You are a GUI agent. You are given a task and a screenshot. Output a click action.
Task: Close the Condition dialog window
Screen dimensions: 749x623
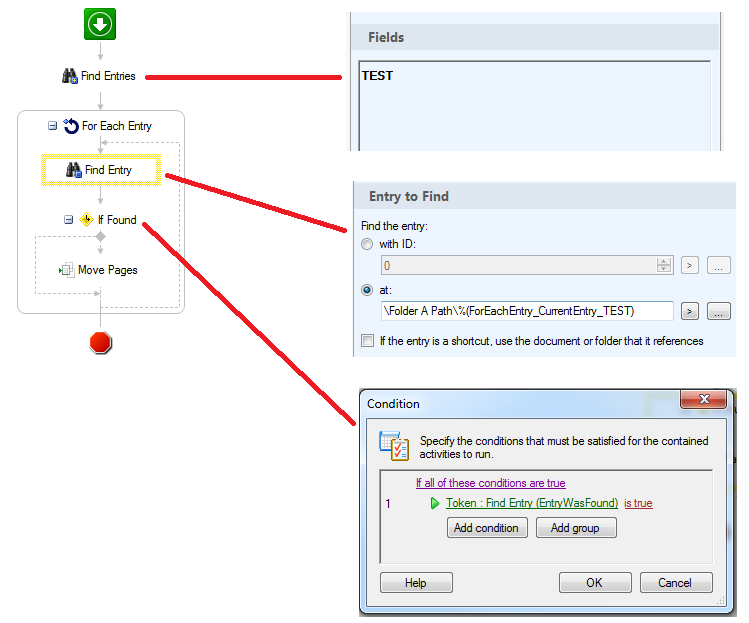point(704,399)
